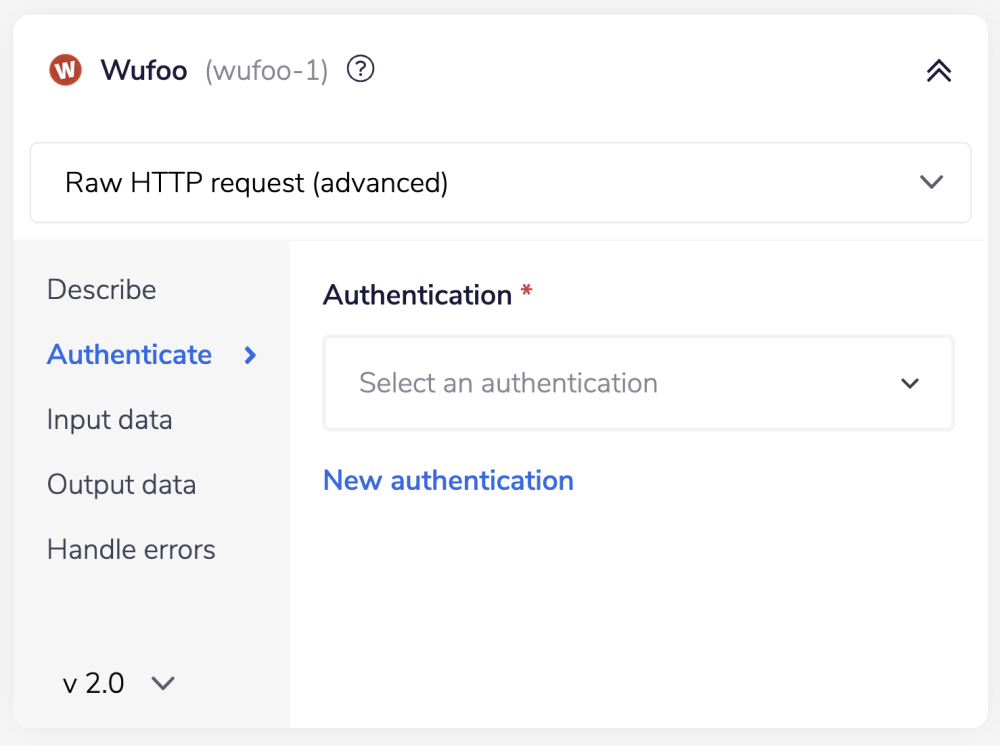Switch to the Describe tab
Screen dimensions: 1000x746
pyautogui.click(x=101, y=290)
